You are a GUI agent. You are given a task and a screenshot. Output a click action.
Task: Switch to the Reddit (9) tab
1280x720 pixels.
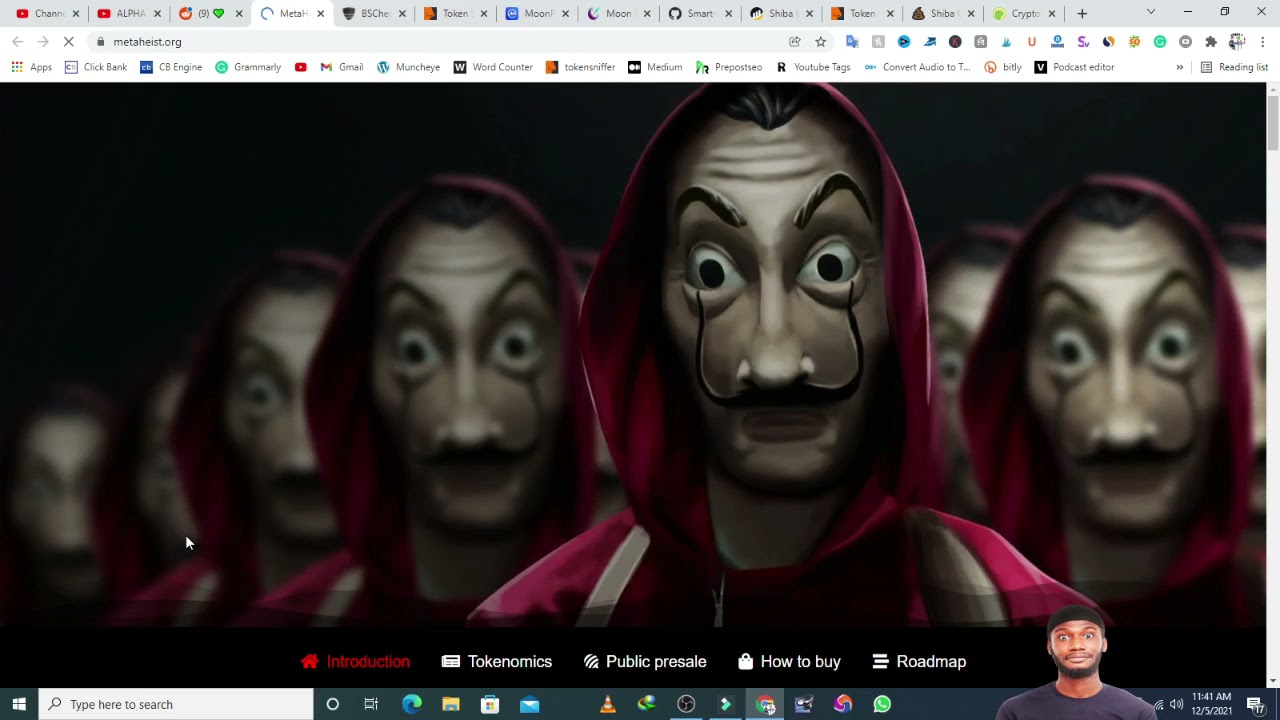point(211,13)
